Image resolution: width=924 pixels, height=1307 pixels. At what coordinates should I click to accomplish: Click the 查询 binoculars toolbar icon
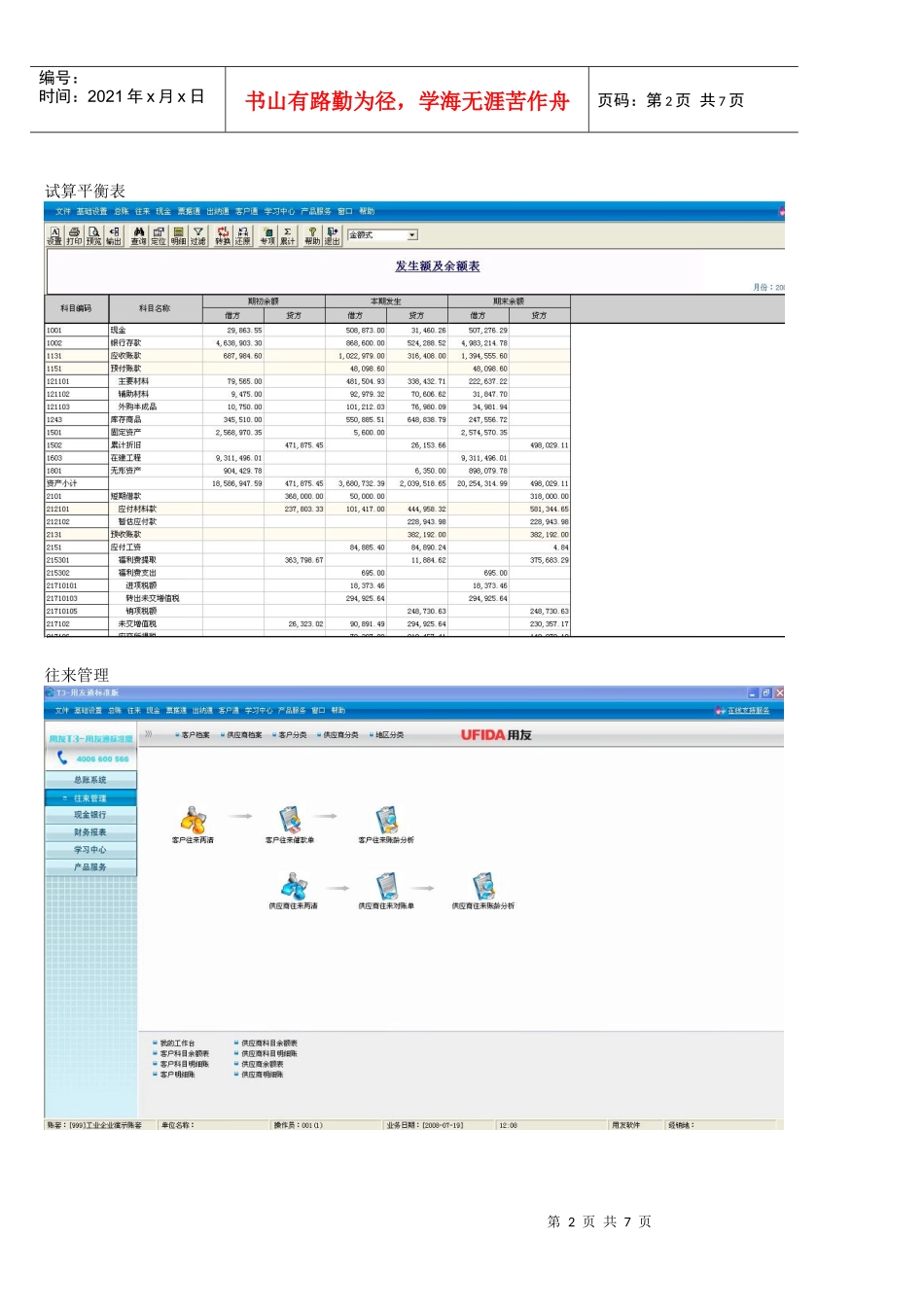(x=139, y=236)
